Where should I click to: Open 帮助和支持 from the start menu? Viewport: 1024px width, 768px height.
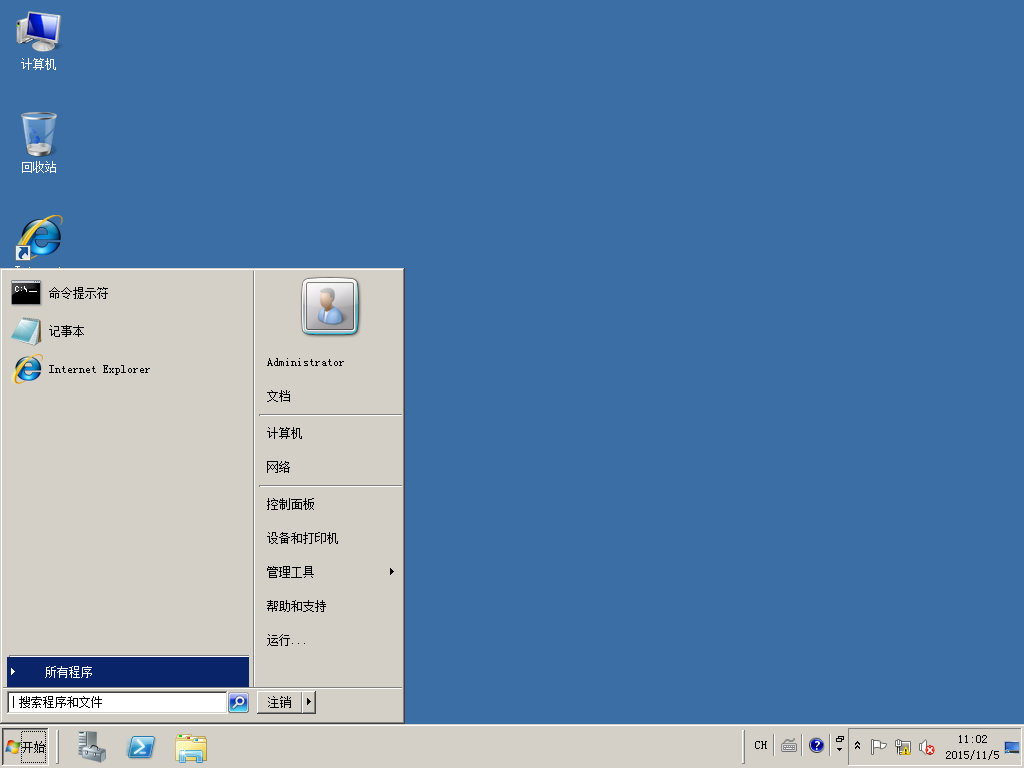point(296,606)
